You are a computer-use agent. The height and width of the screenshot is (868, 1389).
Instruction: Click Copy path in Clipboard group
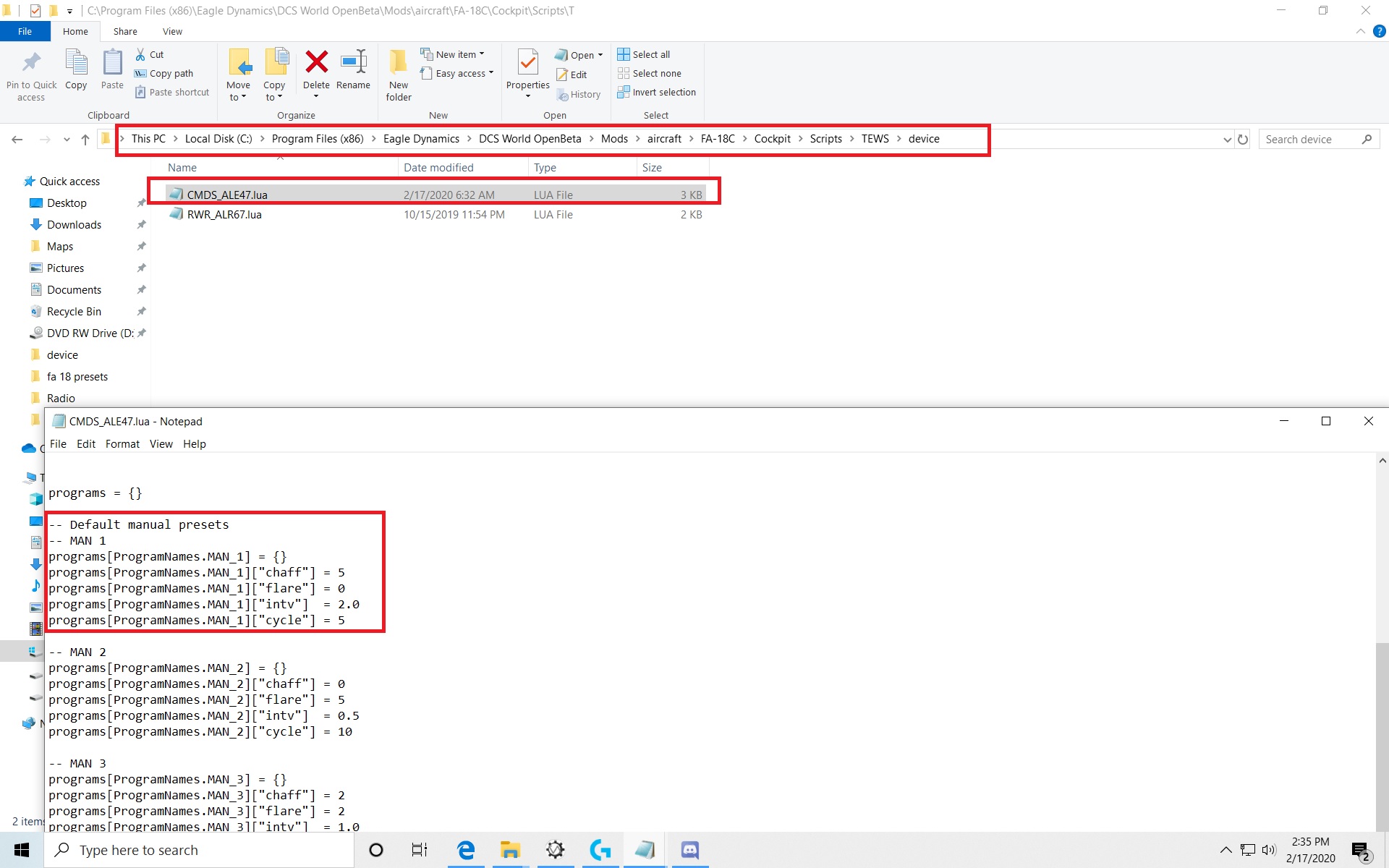[164, 73]
